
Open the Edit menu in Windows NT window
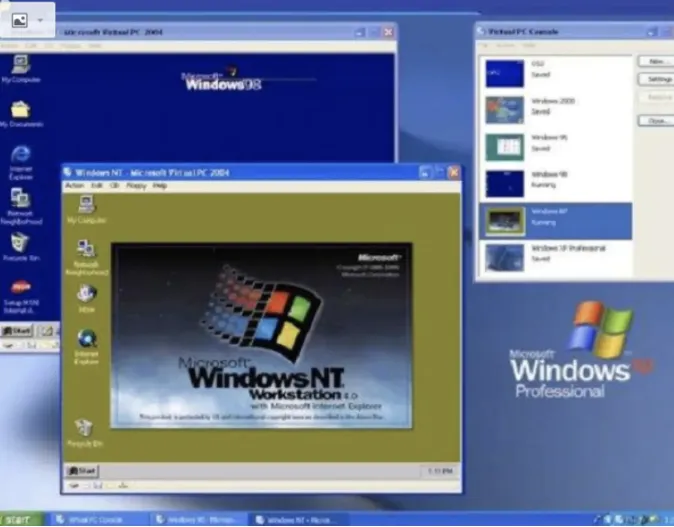[97, 185]
